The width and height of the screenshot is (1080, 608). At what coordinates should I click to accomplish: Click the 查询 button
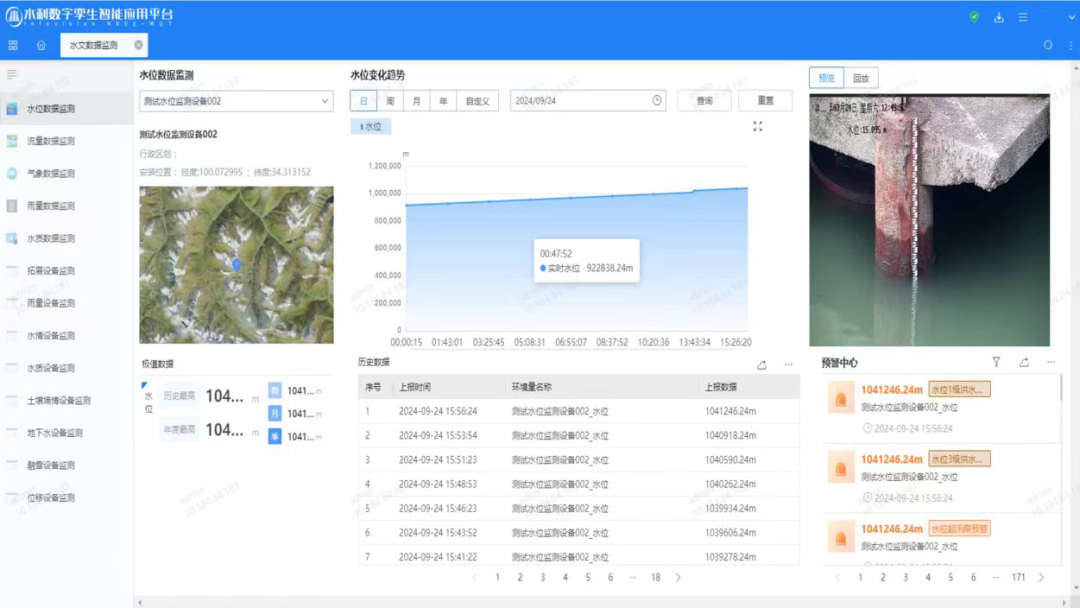[704, 101]
